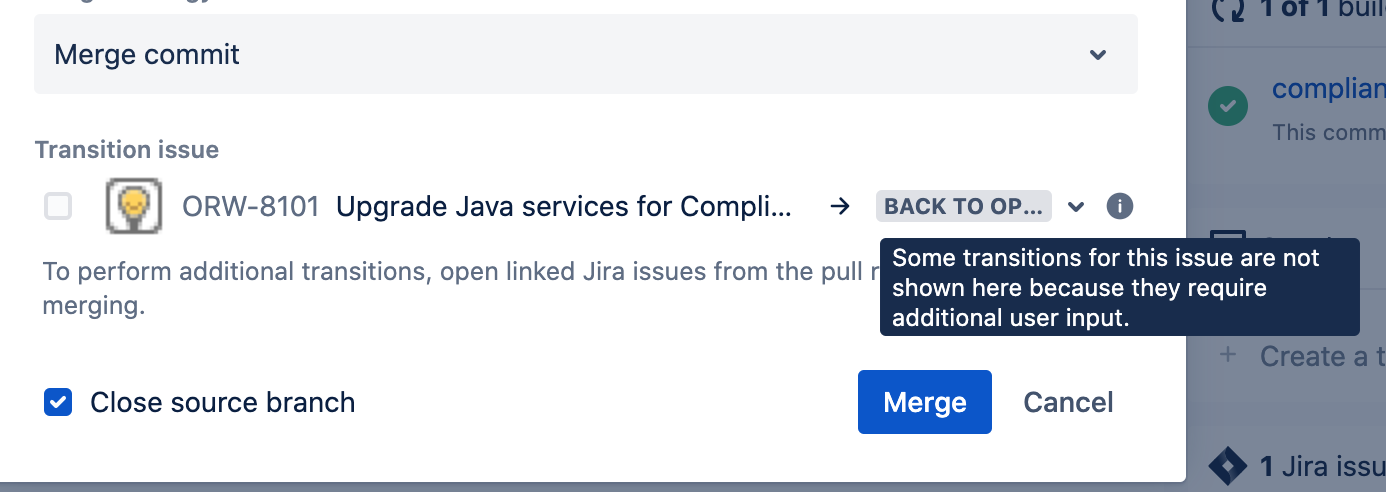Uncheck the Close source branch checkbox
This screenshot has width=1386, height=492.
[x=58, y=402]
